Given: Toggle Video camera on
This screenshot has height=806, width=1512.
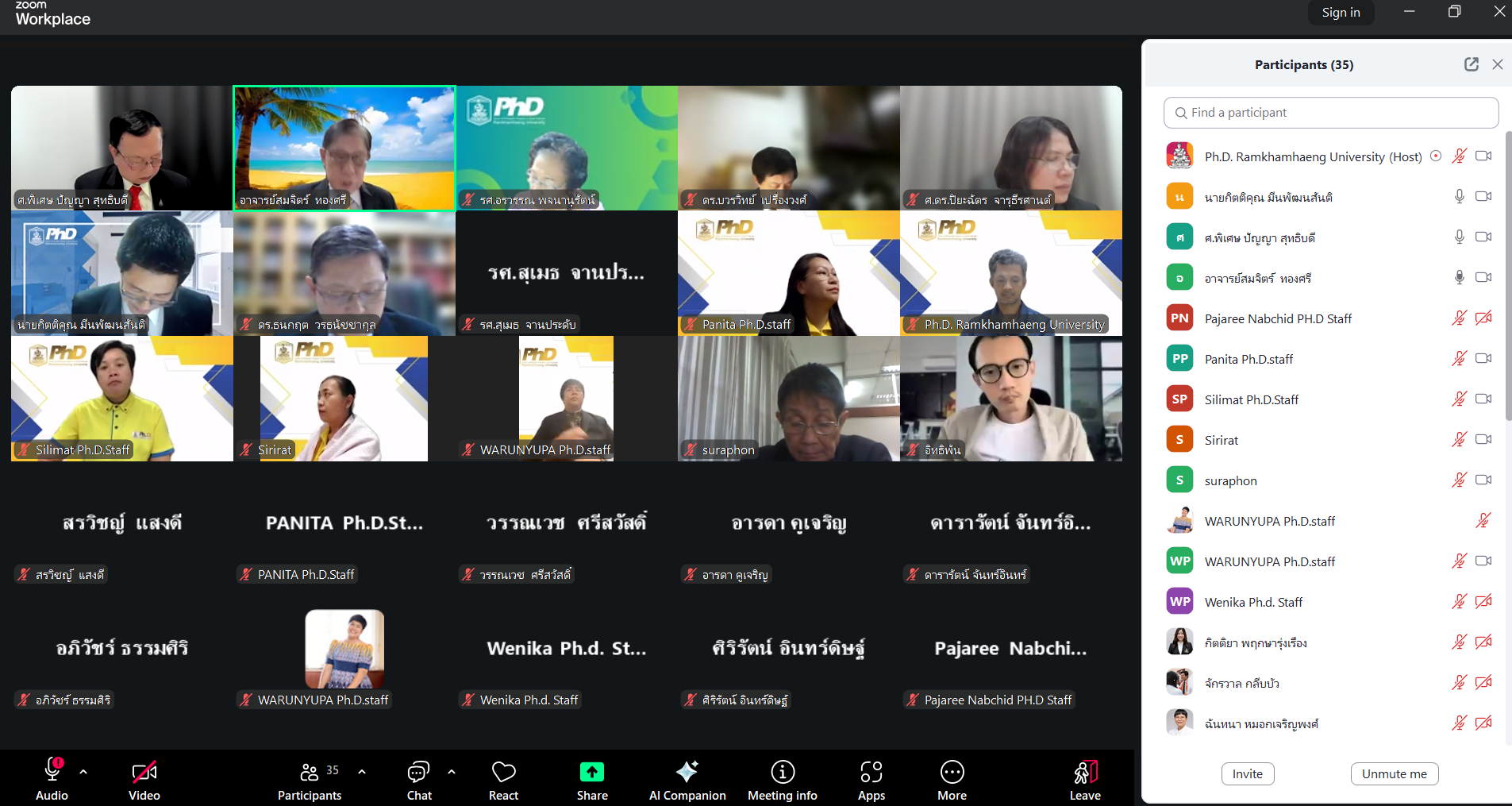Looking at the screenshot, I should pos(144,781).
